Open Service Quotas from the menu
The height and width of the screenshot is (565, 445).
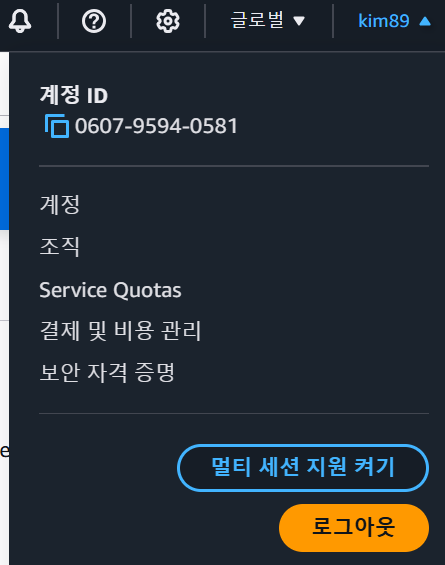point(110,290)
